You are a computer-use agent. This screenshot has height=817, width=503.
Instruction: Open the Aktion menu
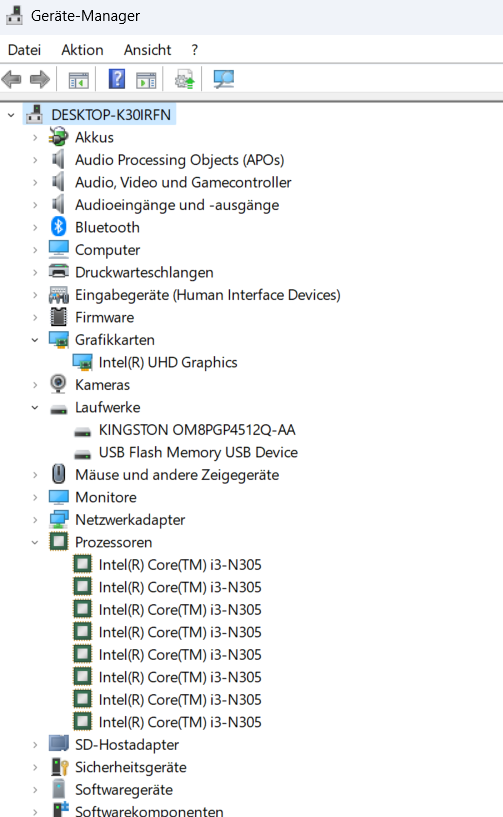(82, 50)
